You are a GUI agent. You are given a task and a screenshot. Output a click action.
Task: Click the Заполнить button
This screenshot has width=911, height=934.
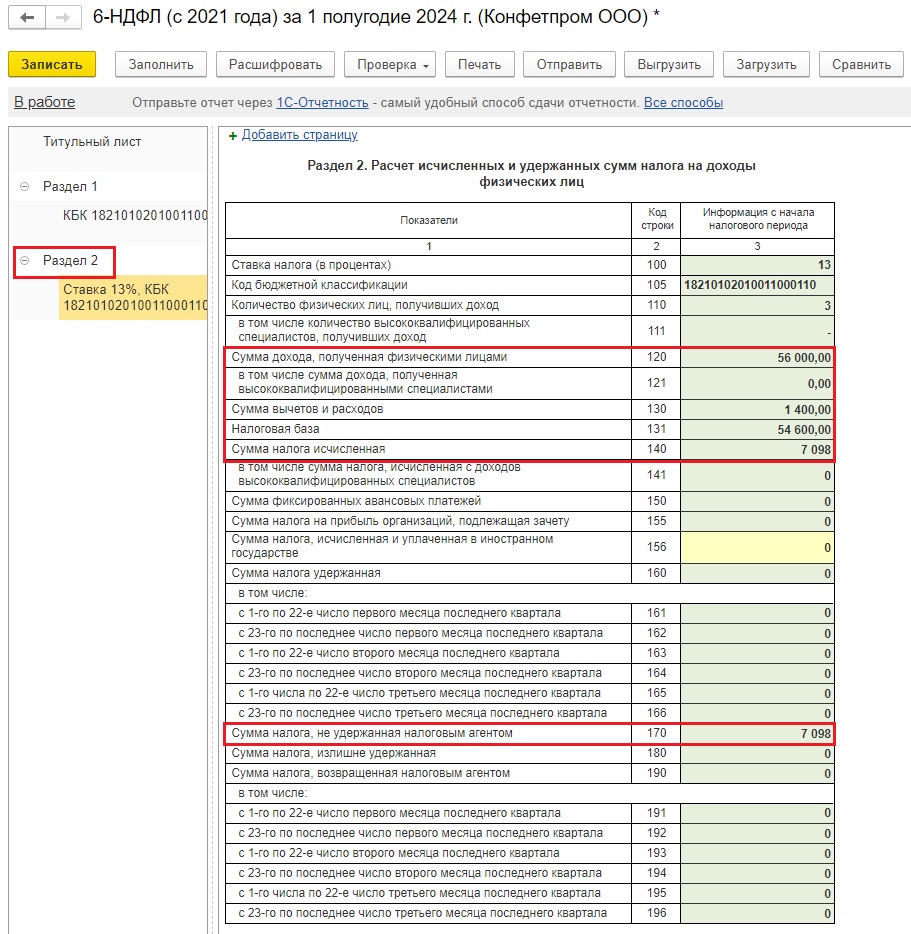[x=161, y=64]
